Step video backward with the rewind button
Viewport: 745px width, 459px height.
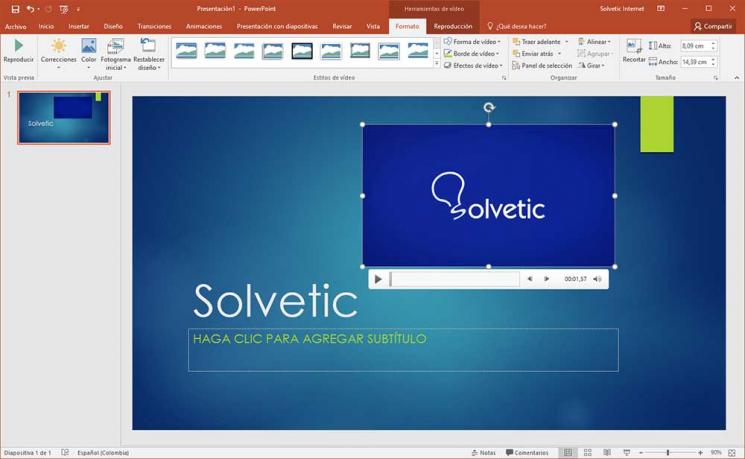529,279
